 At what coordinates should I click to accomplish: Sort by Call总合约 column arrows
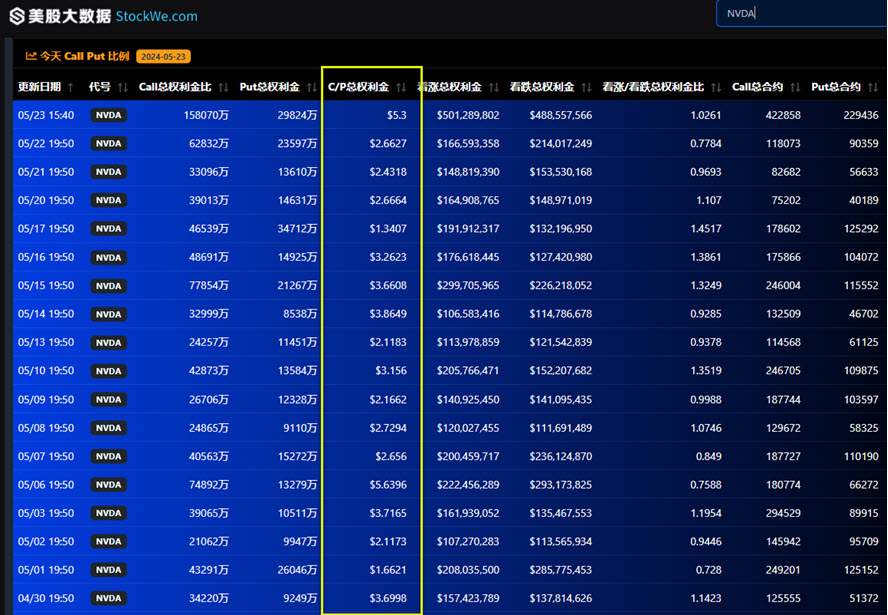(x=796, y=87)
